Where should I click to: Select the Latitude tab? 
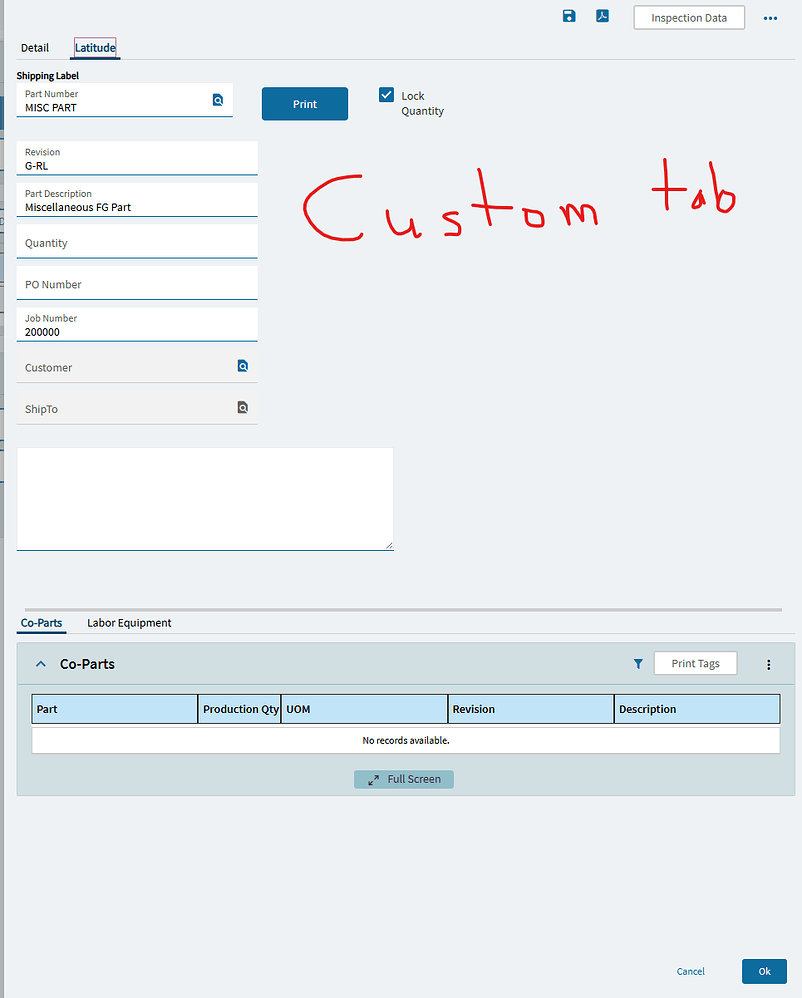click(95, 47)
